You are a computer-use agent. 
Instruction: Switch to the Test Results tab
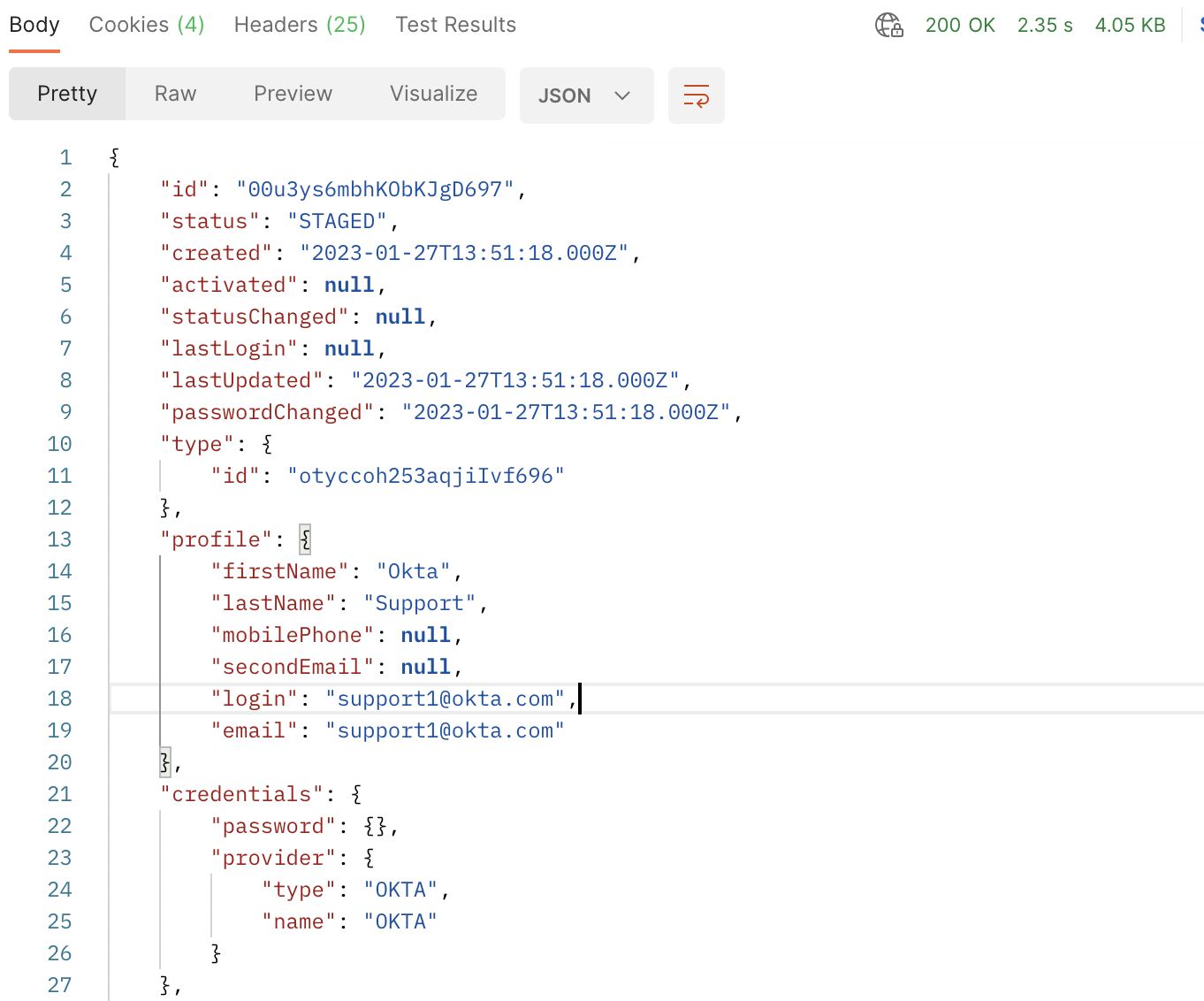click(x=455, y=25)
